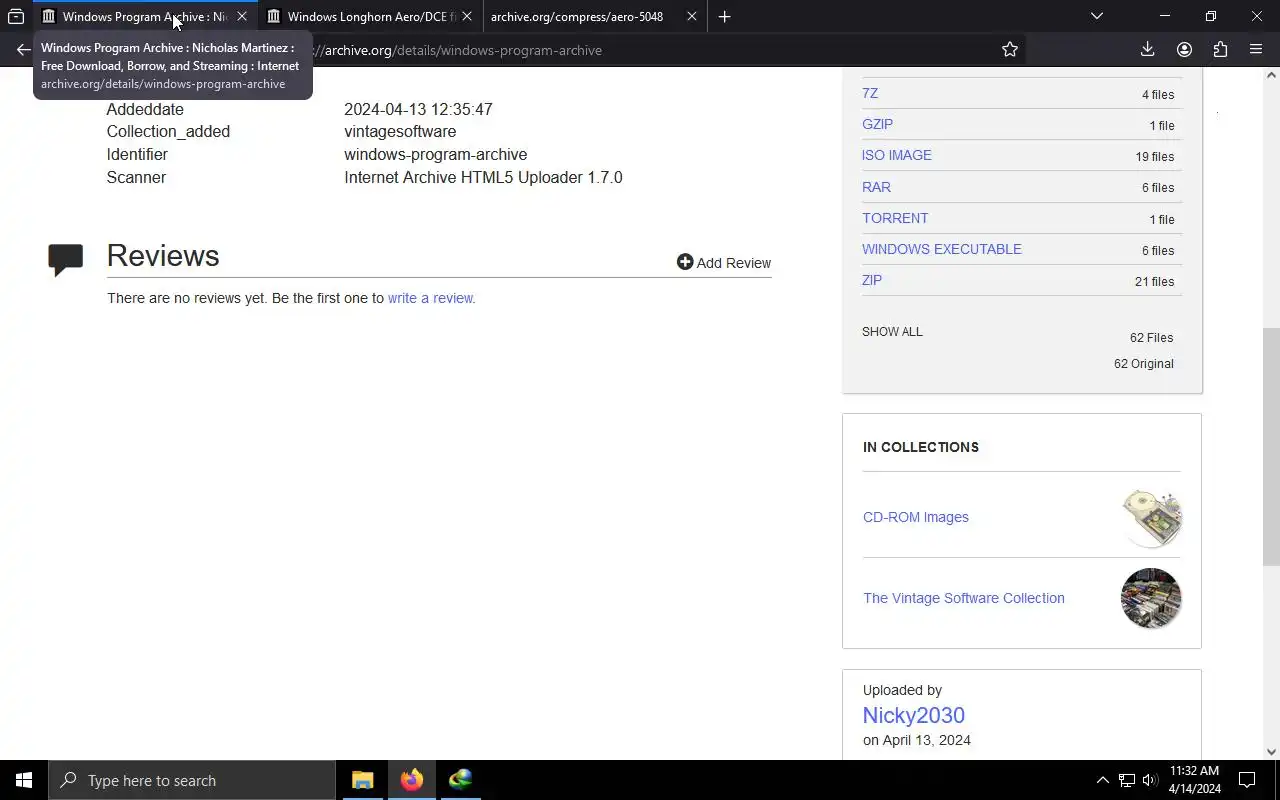This screenshot has height=800, width=1280.
Task: Click the windows-program-archive Identifier value
Action: 436,154
